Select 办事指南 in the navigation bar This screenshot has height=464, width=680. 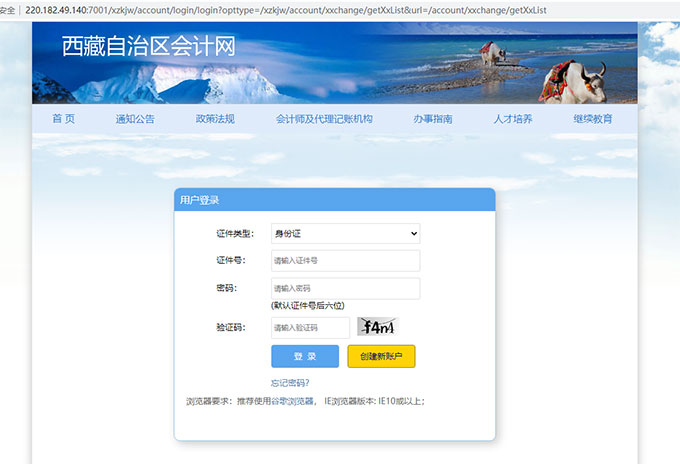click(433, 119)
